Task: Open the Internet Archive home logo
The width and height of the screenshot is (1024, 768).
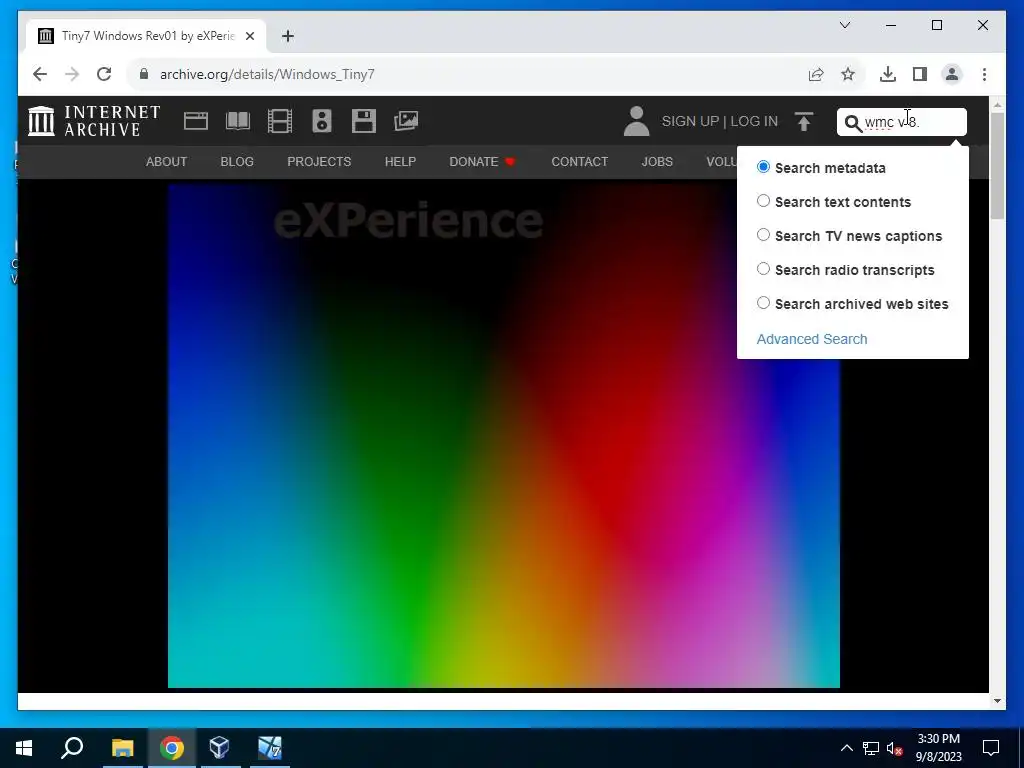Action: pyautogui.click(x=94, y=121)
